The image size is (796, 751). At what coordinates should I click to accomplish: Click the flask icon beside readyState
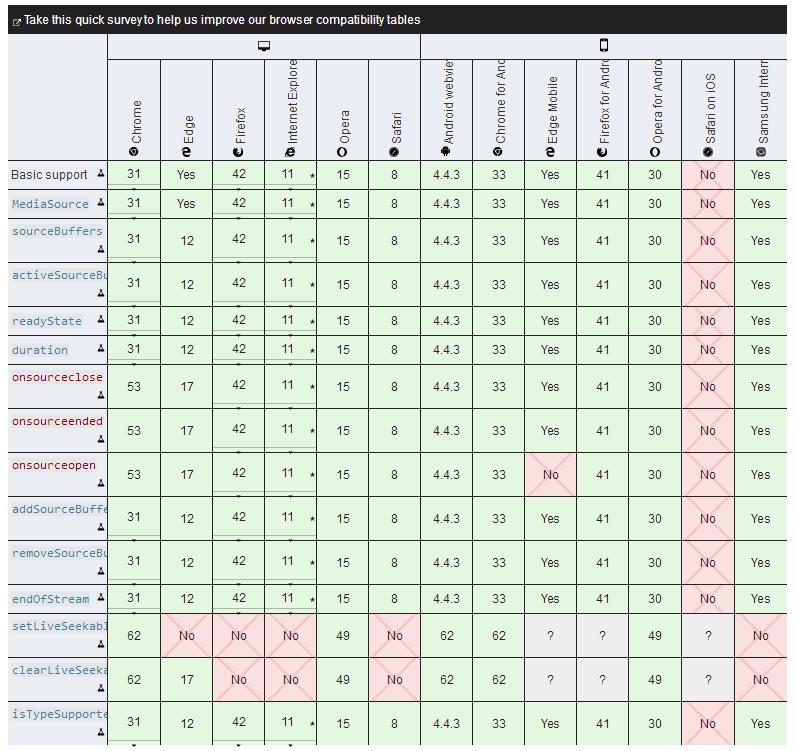(x=101, y=319)
